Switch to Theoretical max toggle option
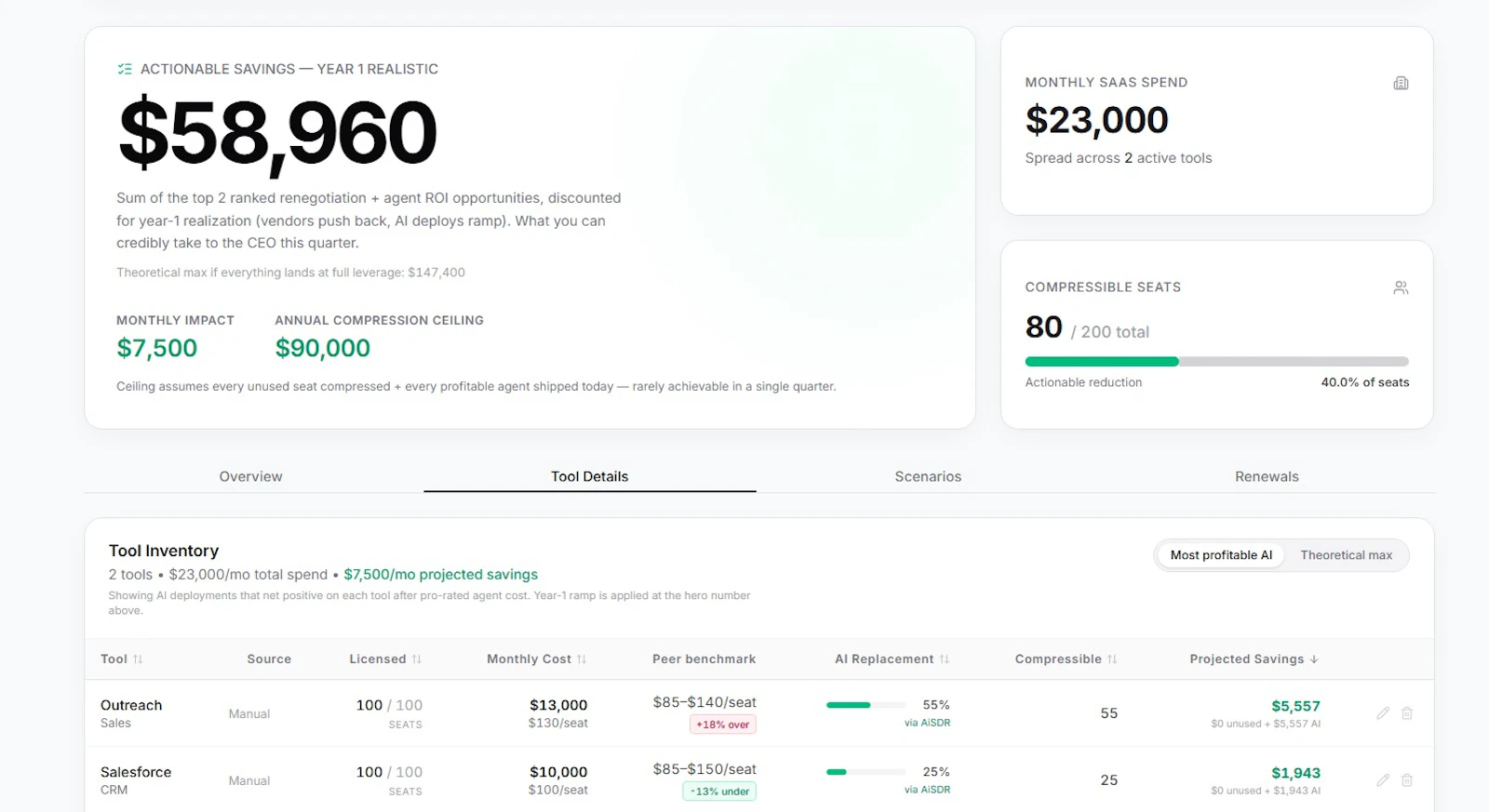Screen dimensions: 1489x812 coord(1346,555)
